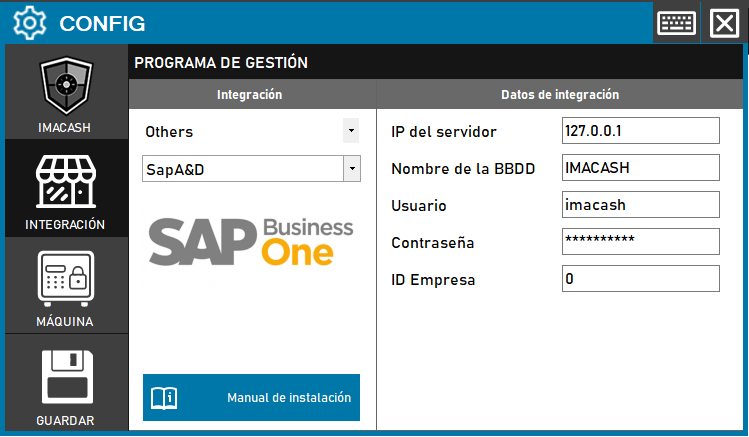This screenshot has height=437, width=749.
Task: Close the CONFIG window
Action: (723, 22)
